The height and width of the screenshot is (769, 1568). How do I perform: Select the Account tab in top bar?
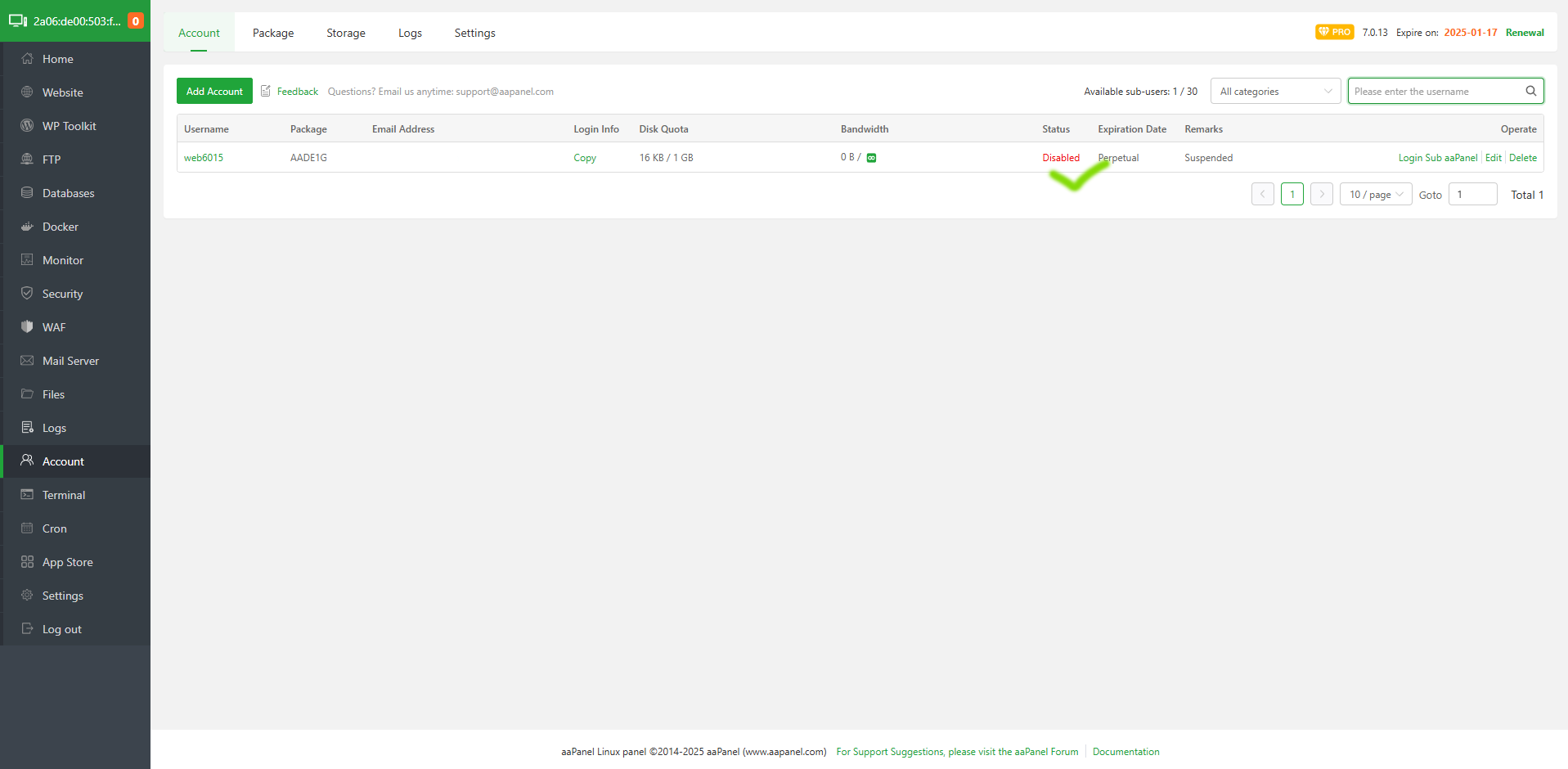pos(199,33)
